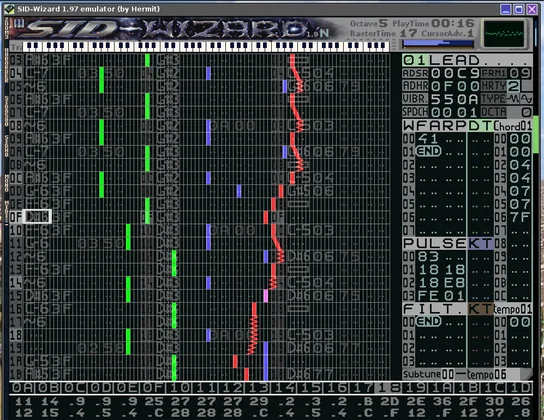
Task: Select the DT column header of WFARP
Action: tap(480, 126)
